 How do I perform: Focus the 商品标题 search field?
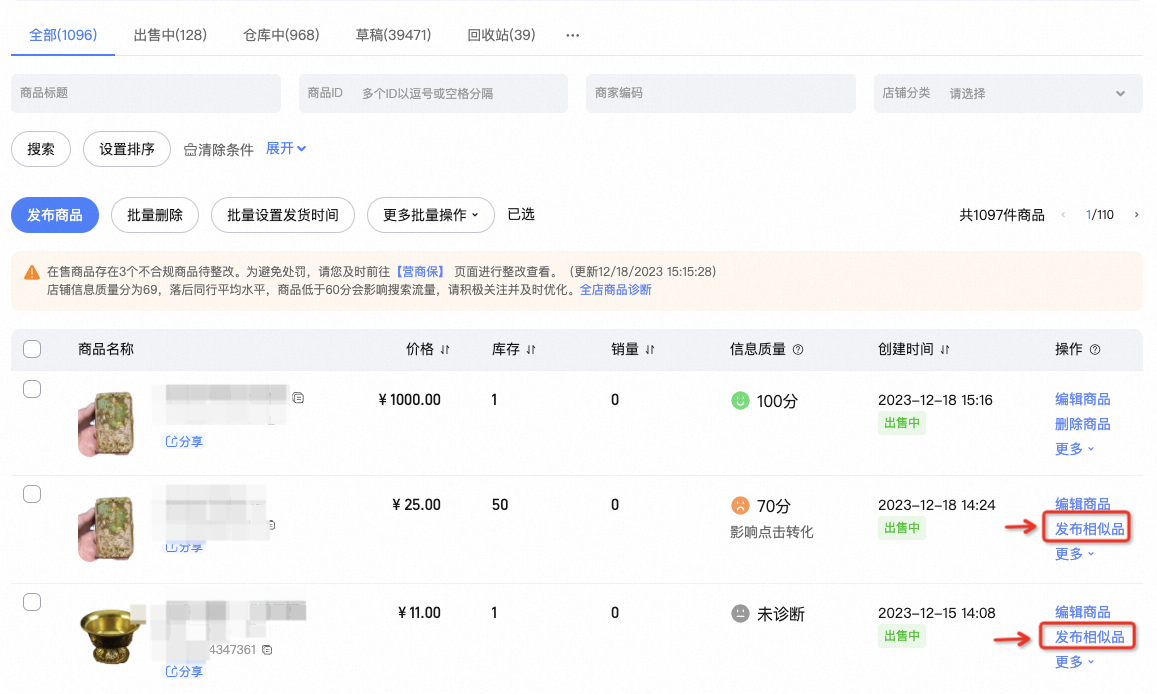(146, 93)
